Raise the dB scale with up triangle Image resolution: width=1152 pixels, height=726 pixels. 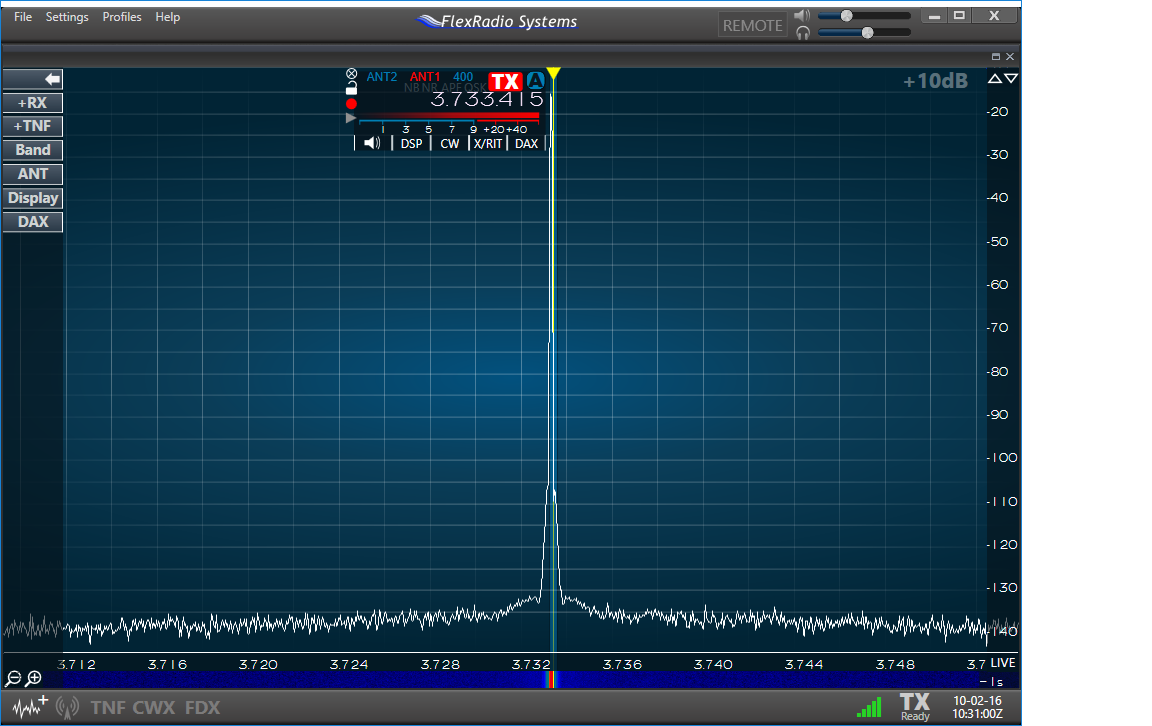tap(995, 79)
